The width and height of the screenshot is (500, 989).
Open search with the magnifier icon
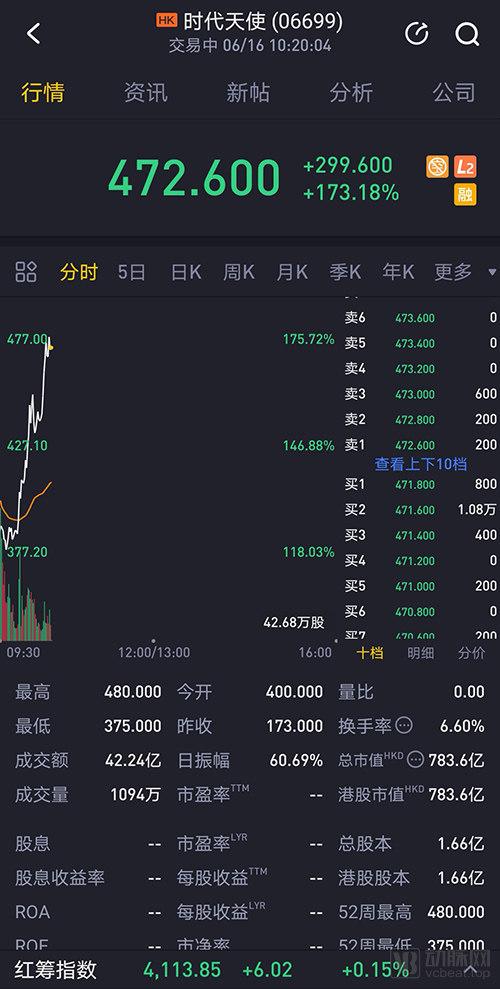[467, 35]
